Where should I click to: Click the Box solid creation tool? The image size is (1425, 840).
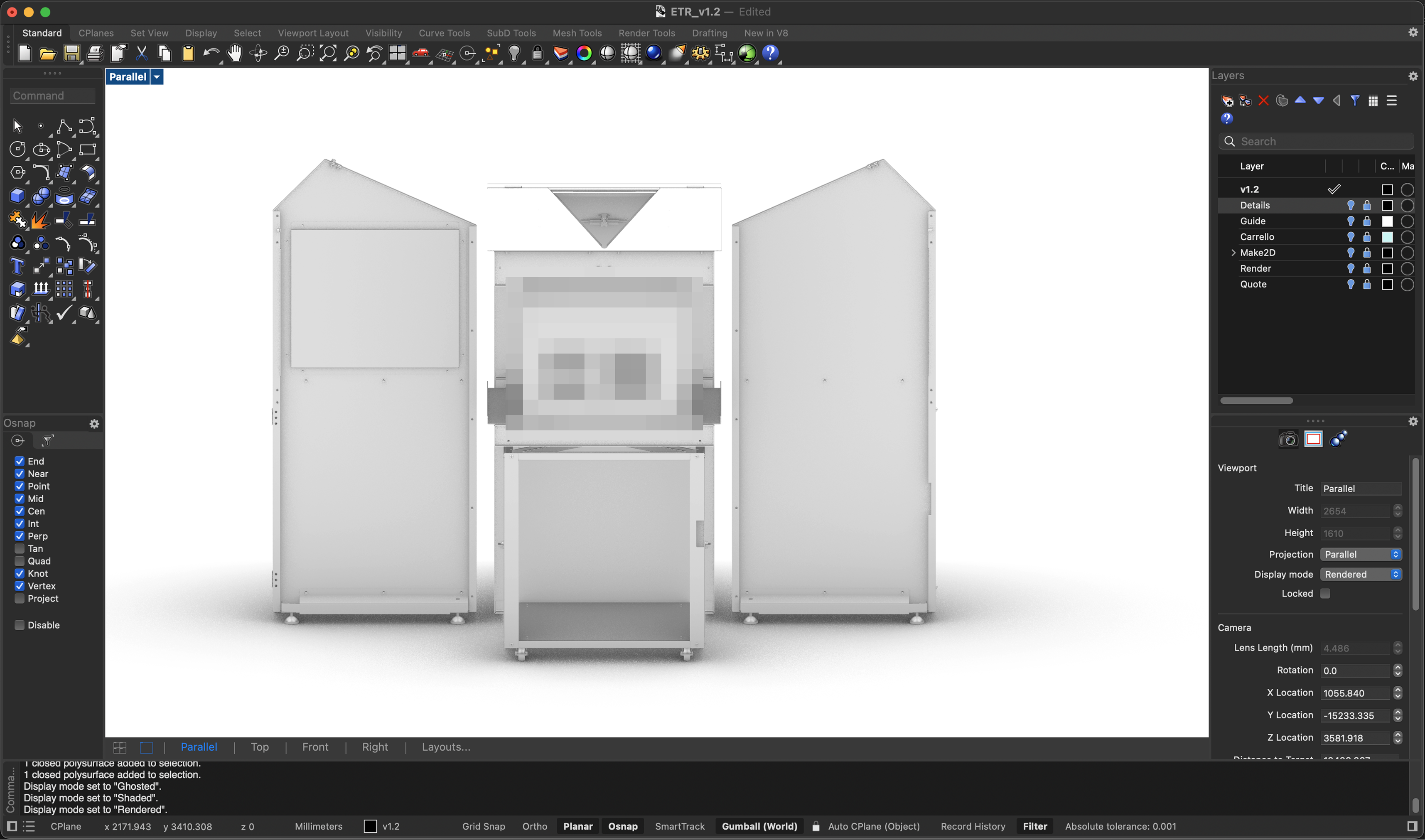[x=17, y=196]
